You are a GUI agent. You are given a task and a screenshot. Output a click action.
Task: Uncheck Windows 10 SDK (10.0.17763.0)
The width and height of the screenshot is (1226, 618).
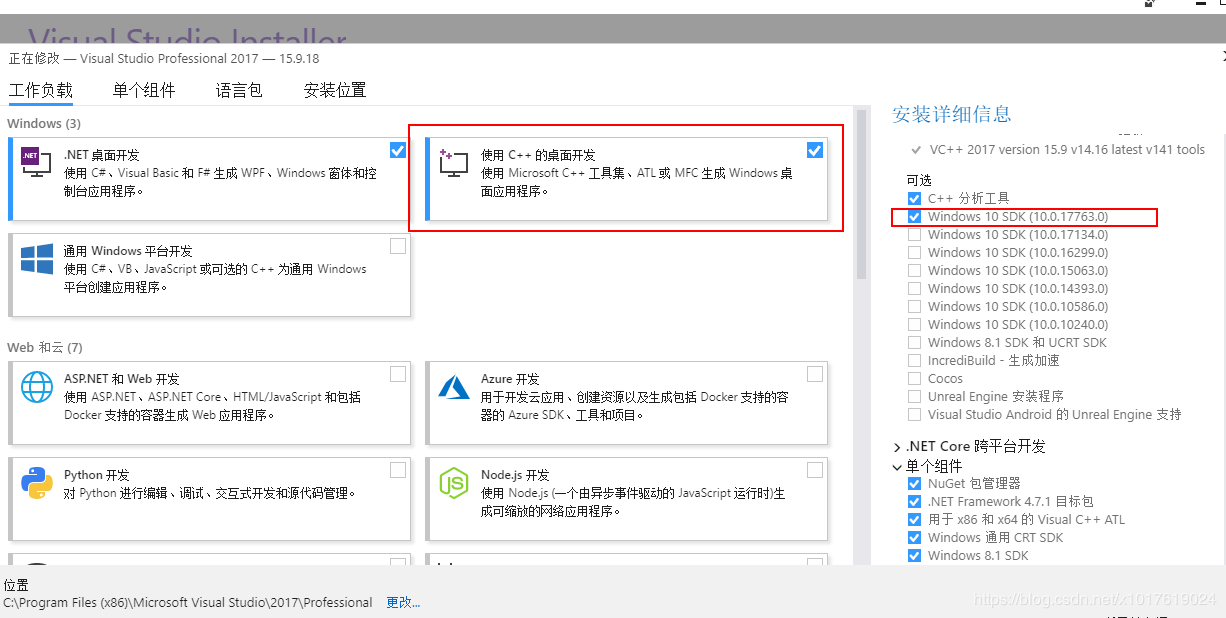[914, 216]
